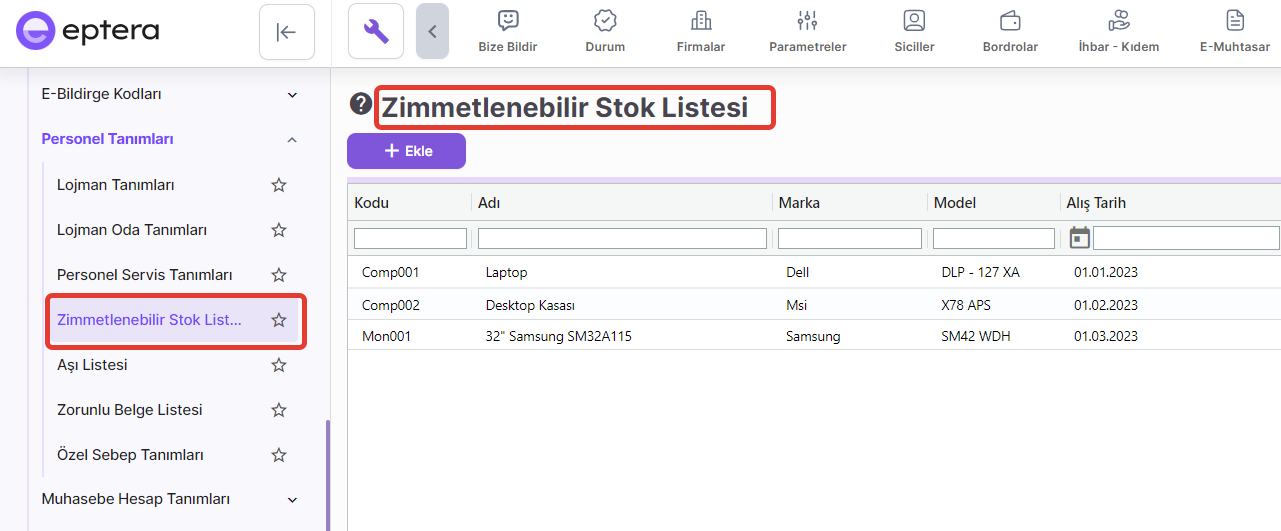Open Personel Servis Tanımları menu item

[x=144, y=275]
